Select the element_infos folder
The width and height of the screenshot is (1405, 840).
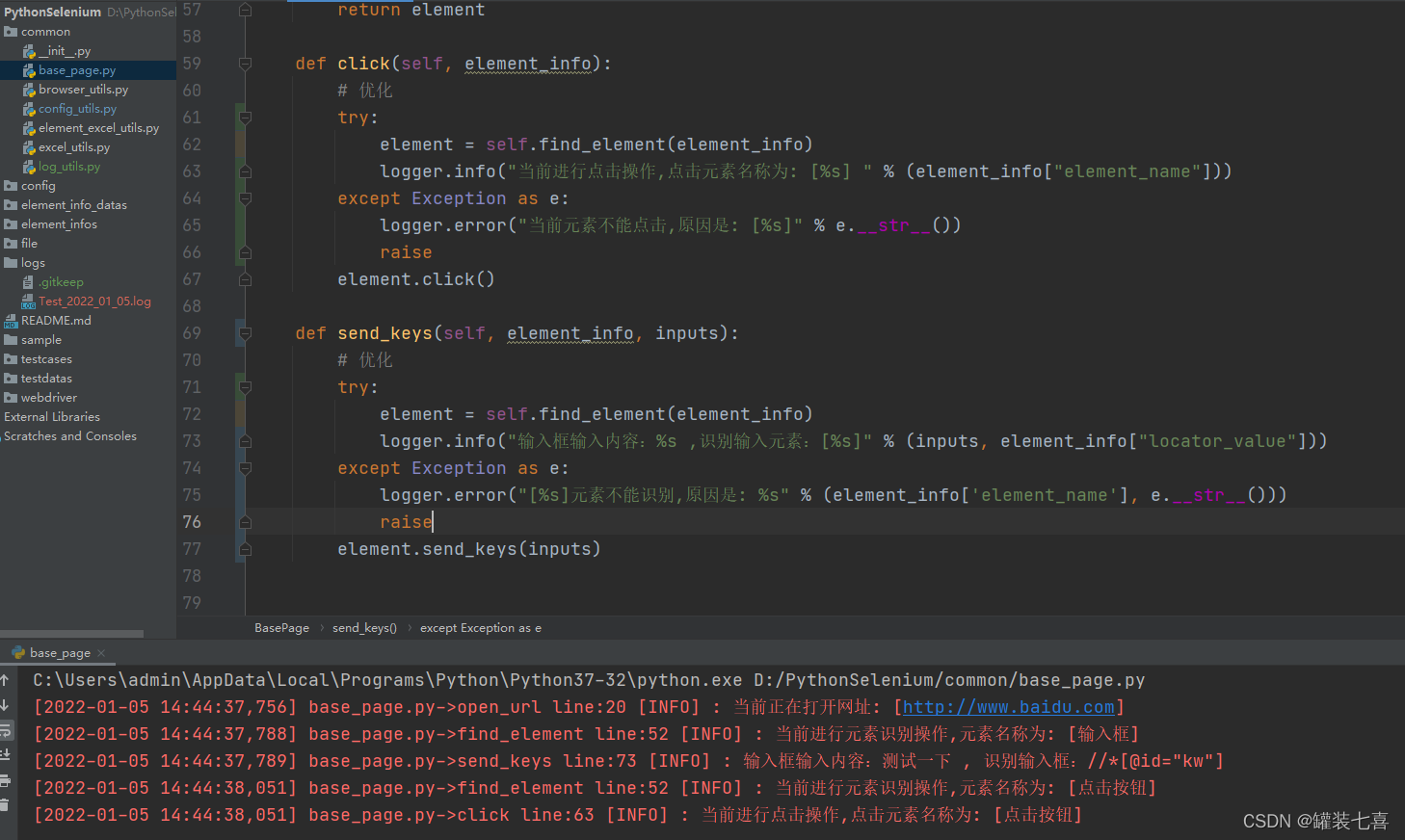coord(59,224)
